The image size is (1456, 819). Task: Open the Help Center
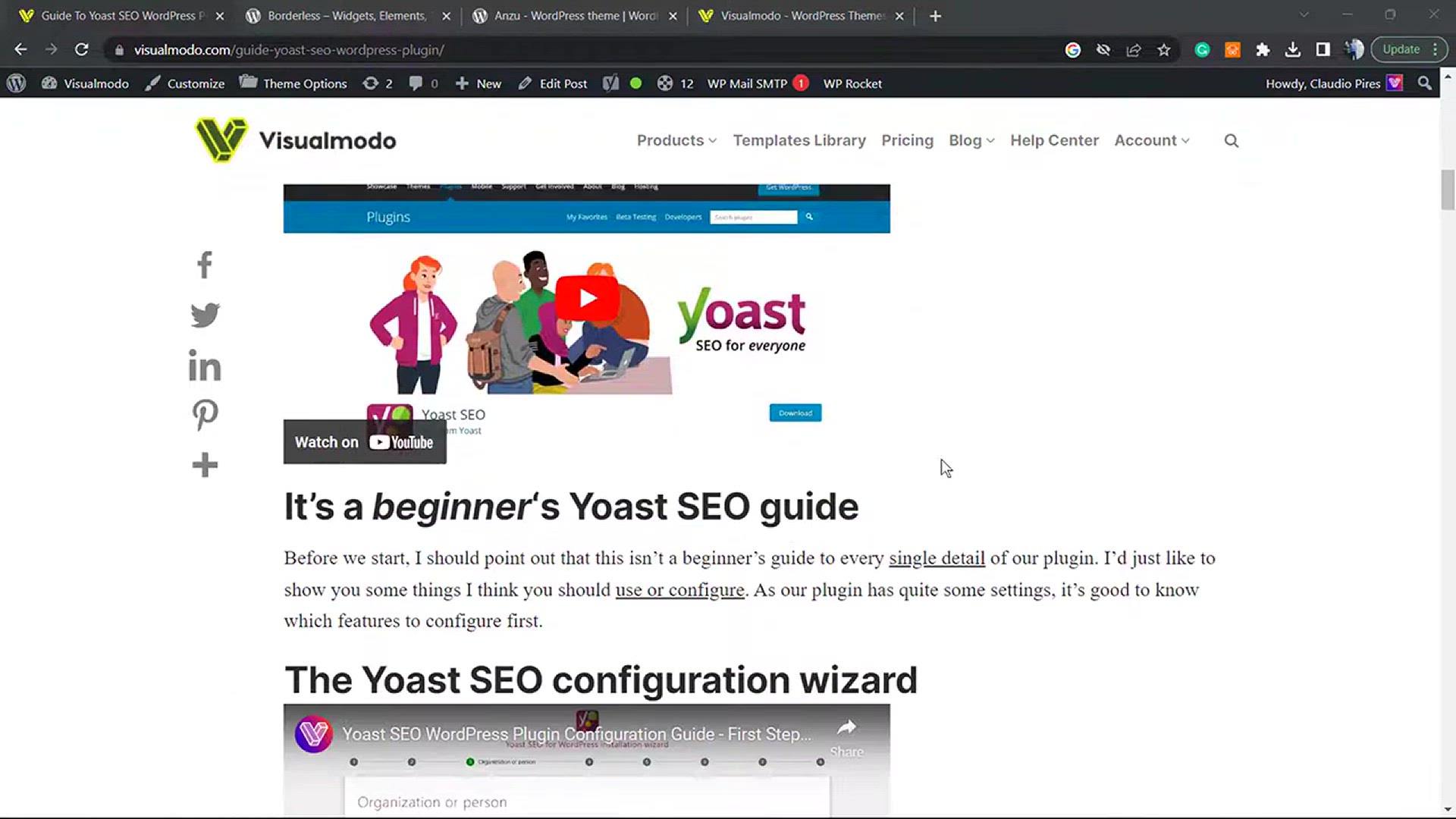coord(1054,140)
